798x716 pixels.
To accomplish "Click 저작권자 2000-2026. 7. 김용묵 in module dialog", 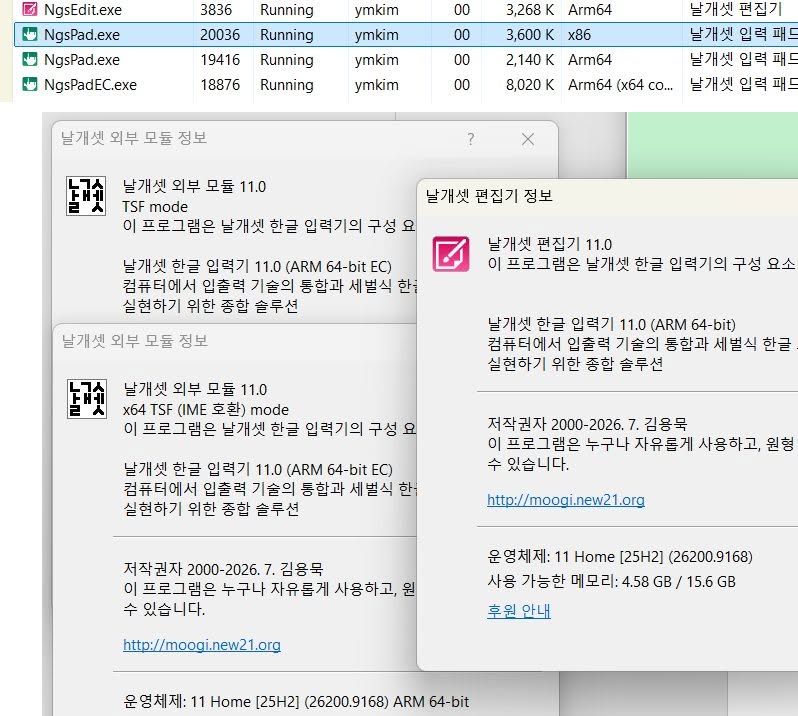I will click(223, 568).
